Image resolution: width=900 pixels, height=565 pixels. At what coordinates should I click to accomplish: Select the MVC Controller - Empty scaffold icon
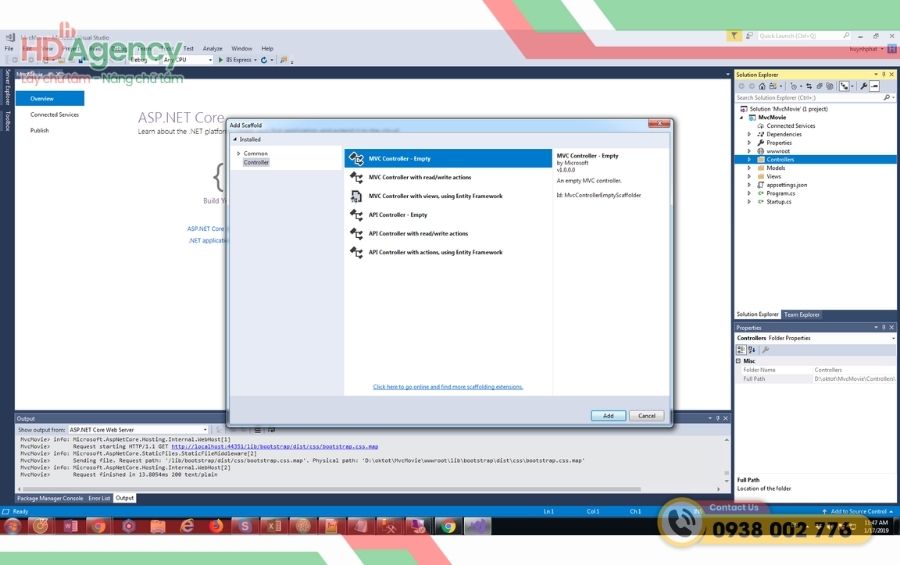(356, 159)
